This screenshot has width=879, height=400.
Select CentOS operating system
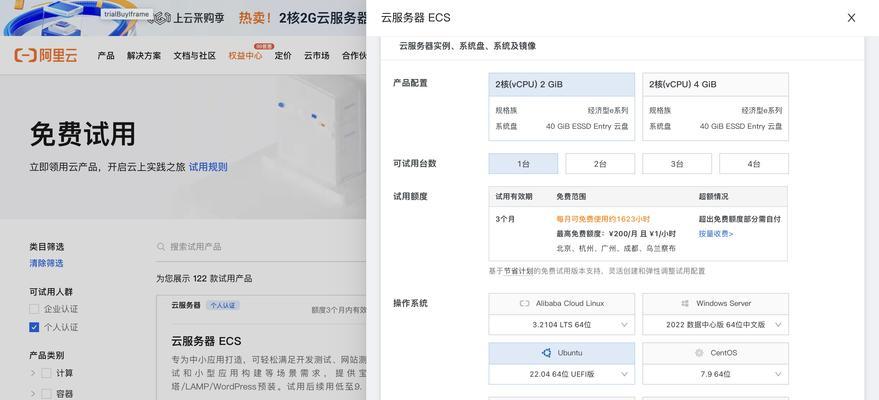[x=715, y=353]
